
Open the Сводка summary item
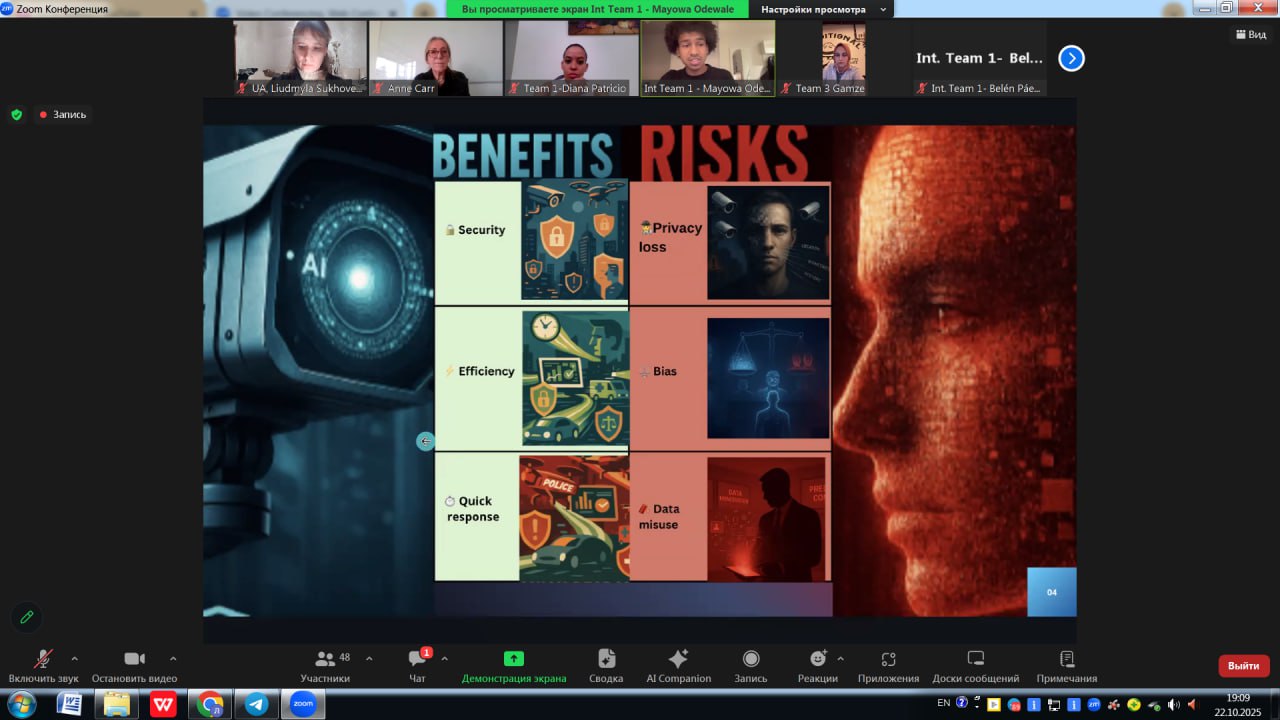click(x=606, y=659)
